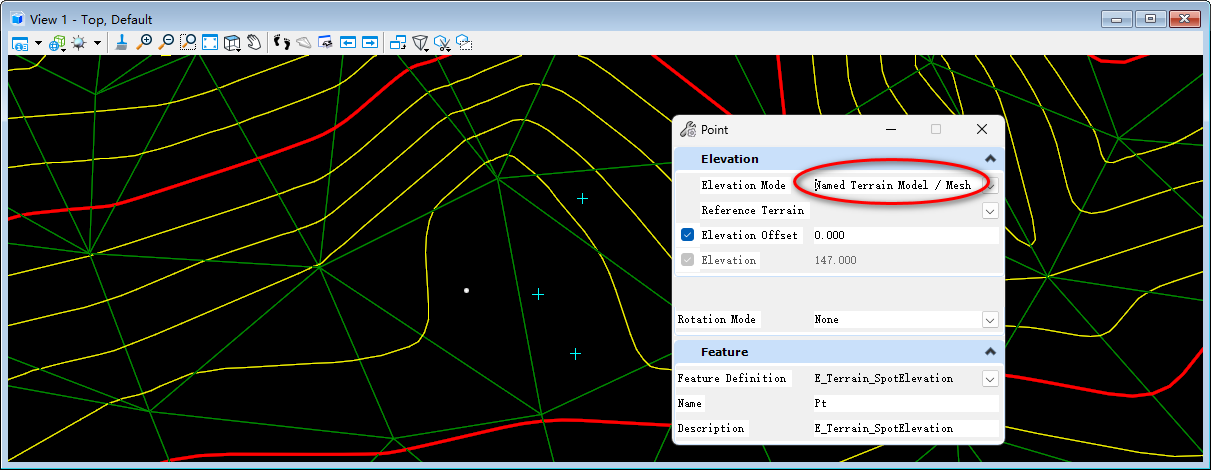
Task: Select the Window Area zoom tool
Action: coord(188,43)
